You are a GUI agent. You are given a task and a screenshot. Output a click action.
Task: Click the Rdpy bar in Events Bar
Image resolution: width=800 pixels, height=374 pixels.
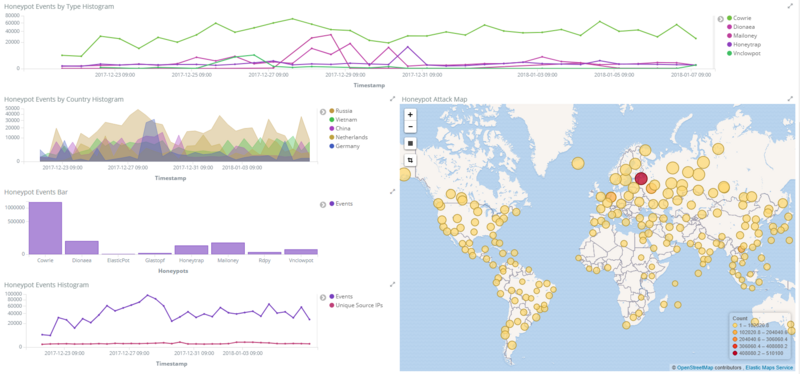coord(264,253)
